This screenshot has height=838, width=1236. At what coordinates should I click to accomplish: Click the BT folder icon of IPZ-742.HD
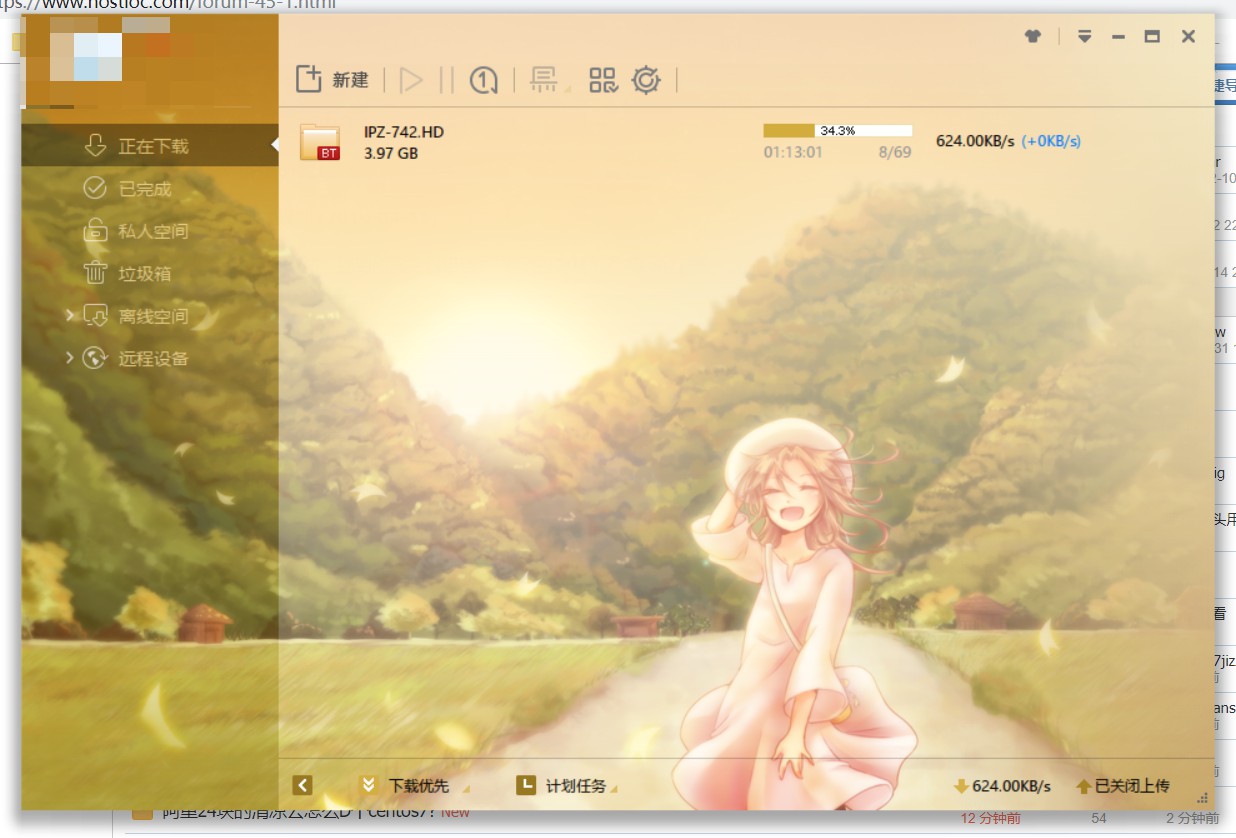click(320, 142)
